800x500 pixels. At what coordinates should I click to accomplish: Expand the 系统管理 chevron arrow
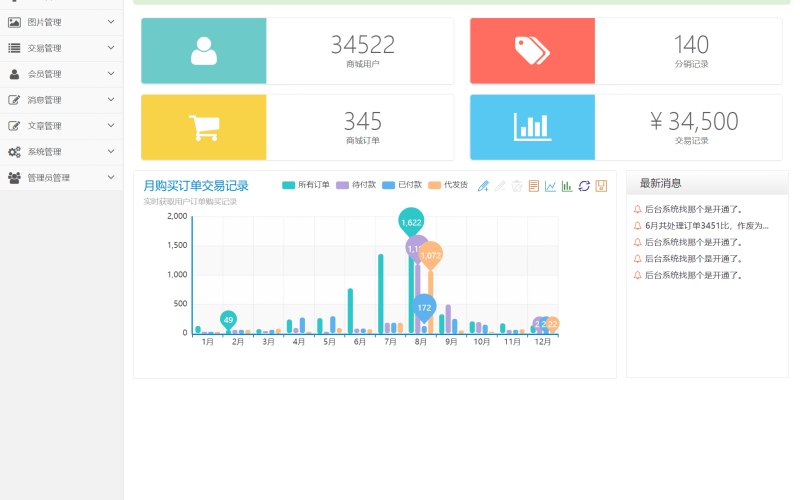111,152
